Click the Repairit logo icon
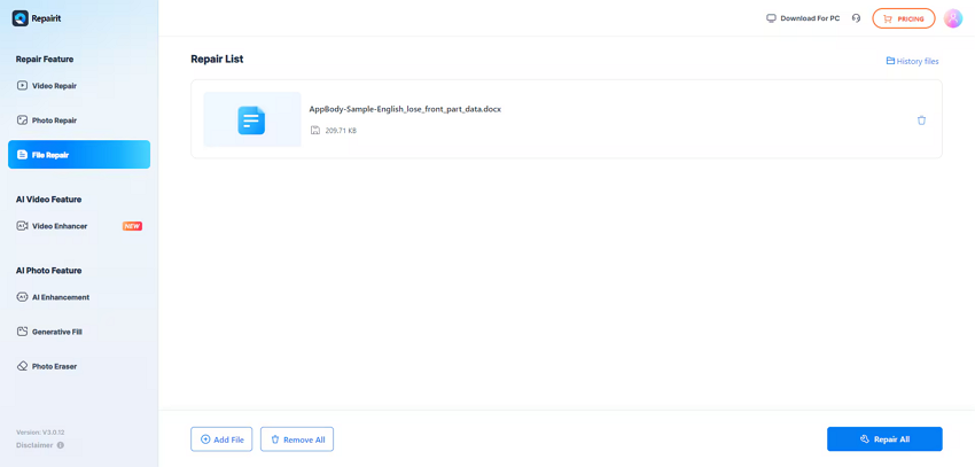The image size is (977, 468). tap(21, 18)
